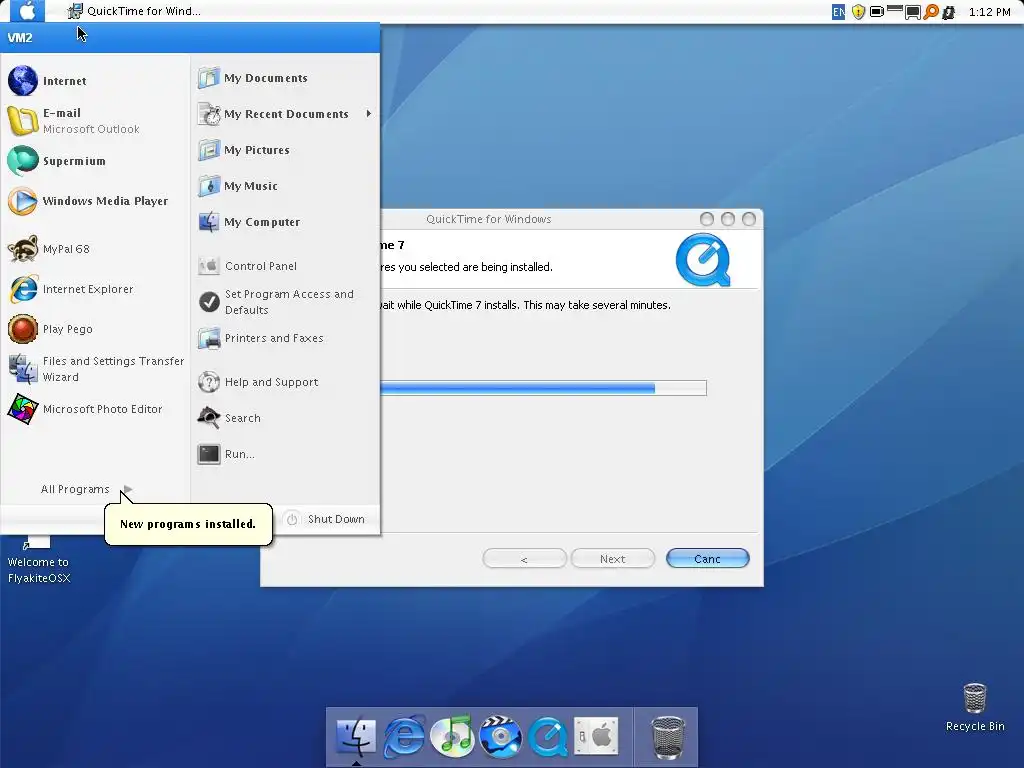Viewport: 1024px width, 768px height.
Task: Open Search from start menu
Action: tap(285, 418)
